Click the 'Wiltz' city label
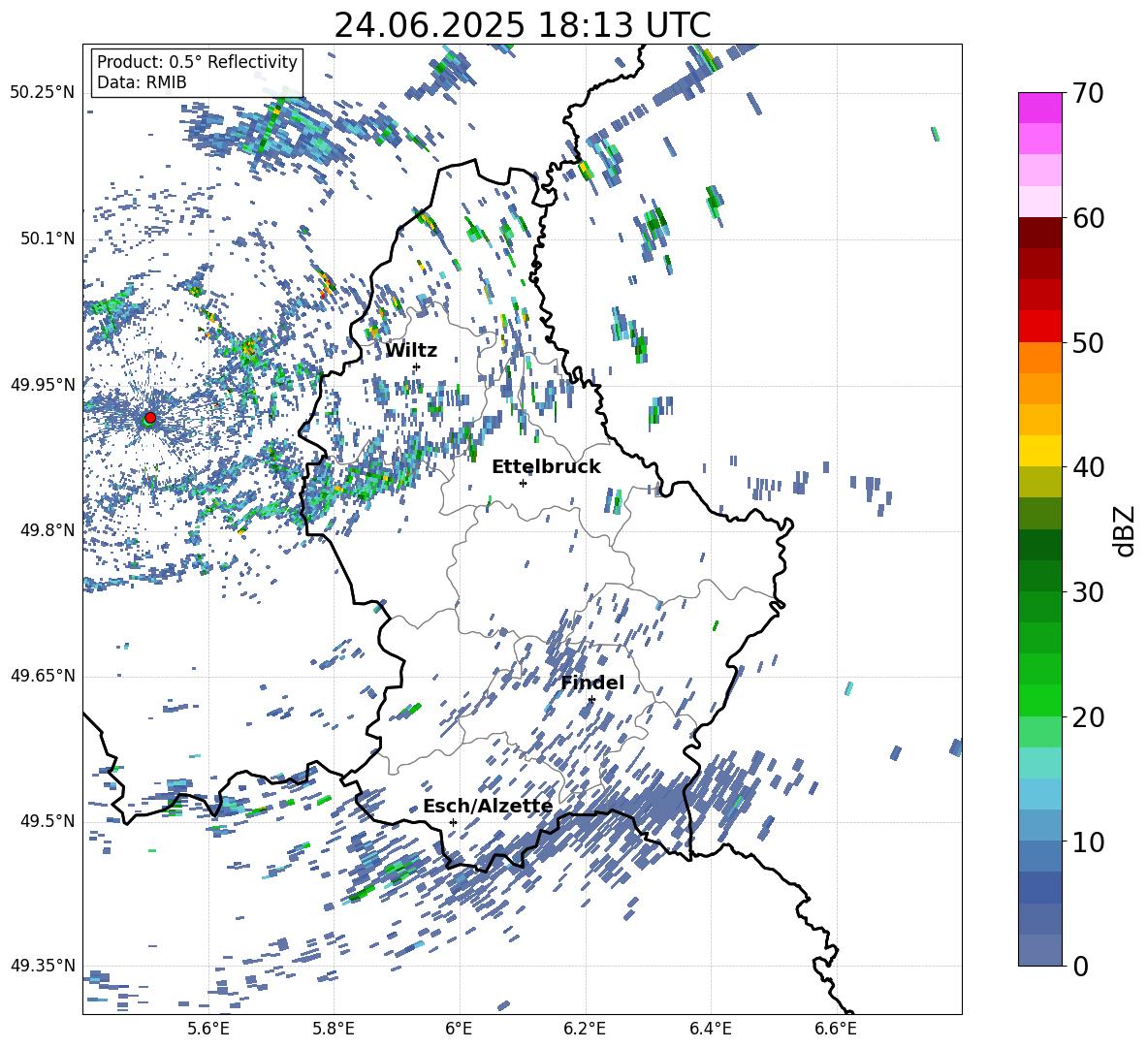This screenshot has height=1048, width=1148. [411, 351]
